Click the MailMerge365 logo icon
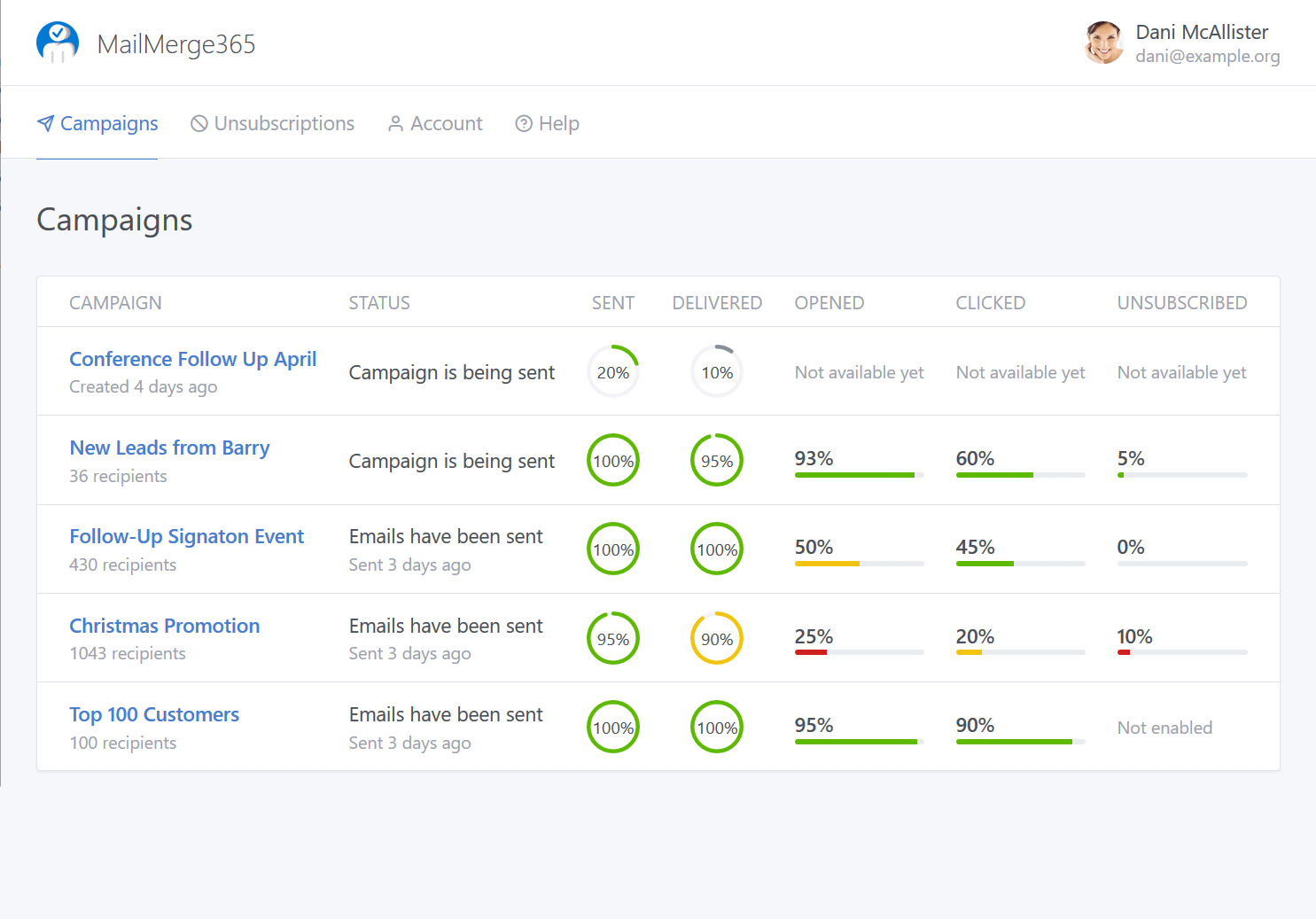The image size is (1316, 919). [x=57, y=42]
